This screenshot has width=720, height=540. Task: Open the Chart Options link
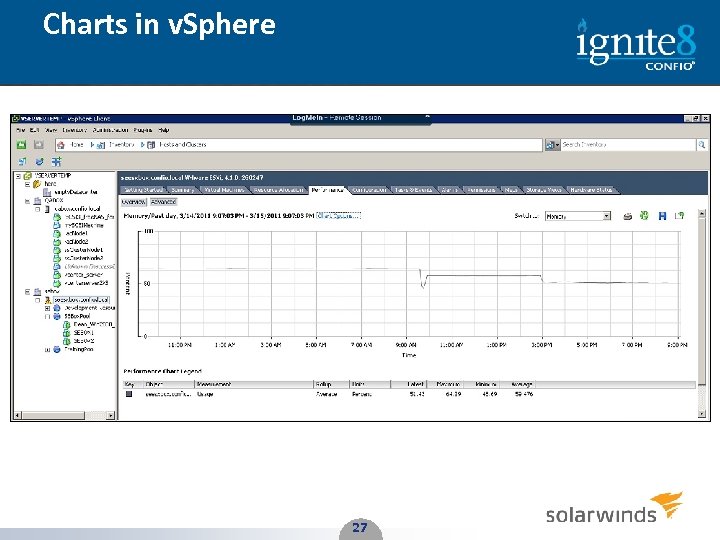pyautogui.click(x=339, y=215)
